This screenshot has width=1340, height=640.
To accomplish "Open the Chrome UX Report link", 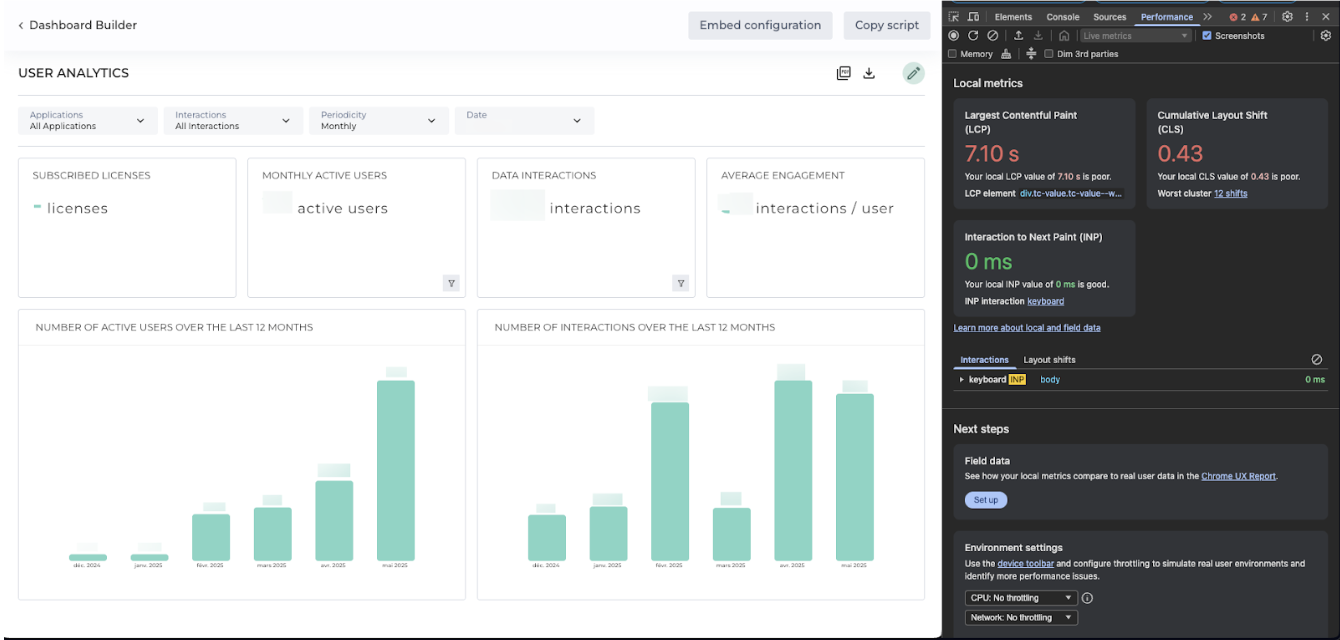I will tap(1238, 476).
